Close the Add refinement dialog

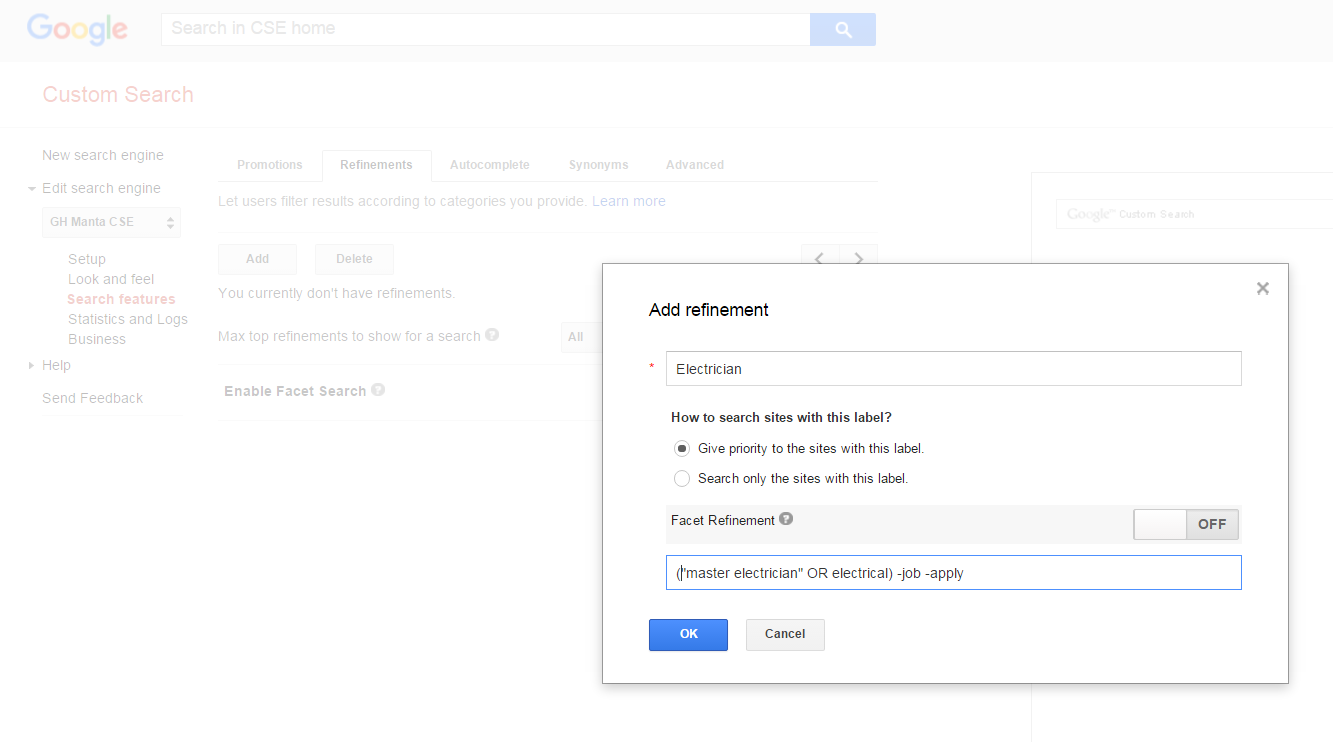click(x=1262, y=287)
